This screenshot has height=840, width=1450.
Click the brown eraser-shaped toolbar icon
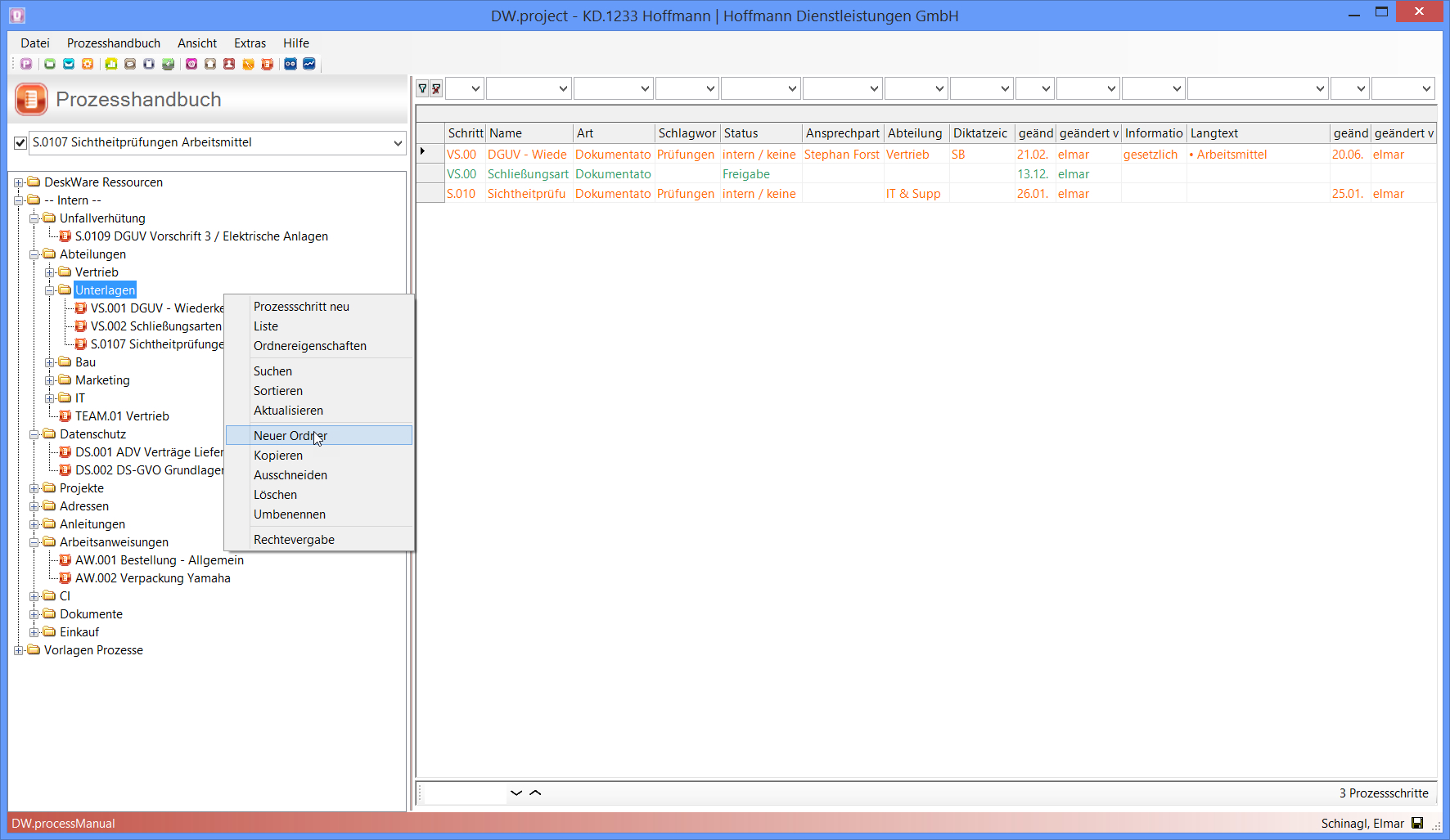[130, 64]
